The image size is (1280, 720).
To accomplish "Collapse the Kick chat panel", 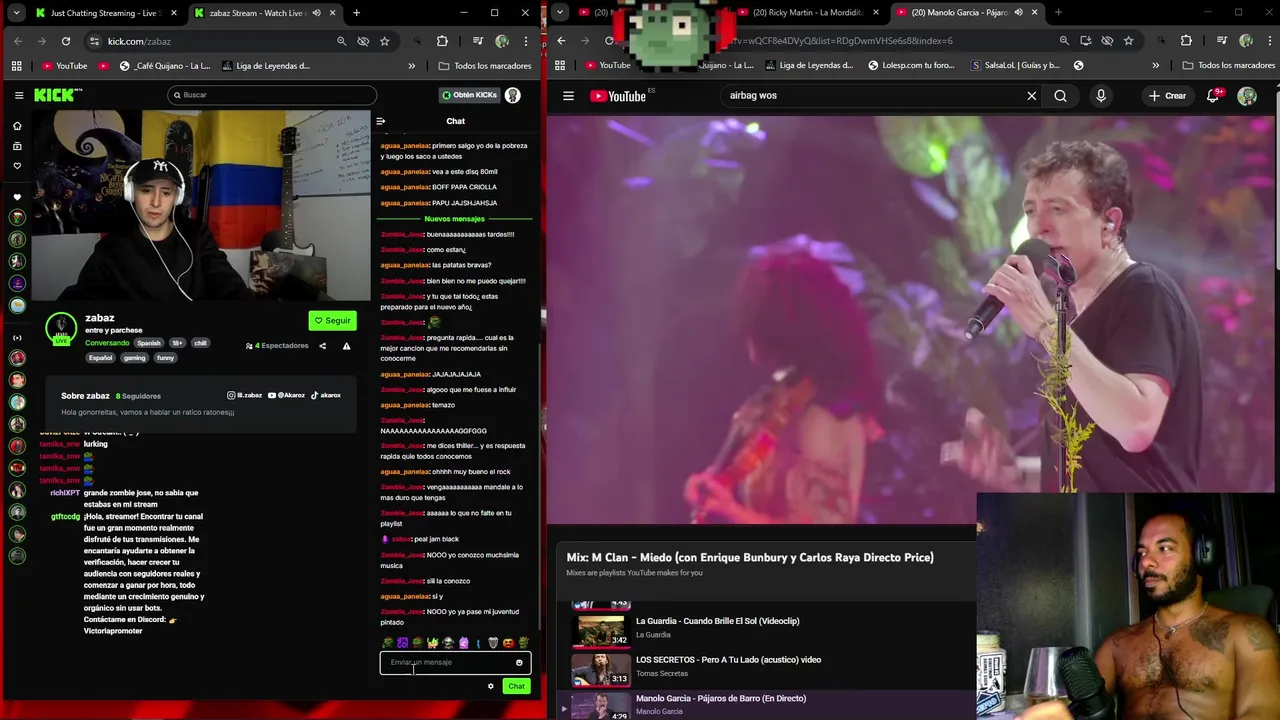I will [x=381, y=121].
